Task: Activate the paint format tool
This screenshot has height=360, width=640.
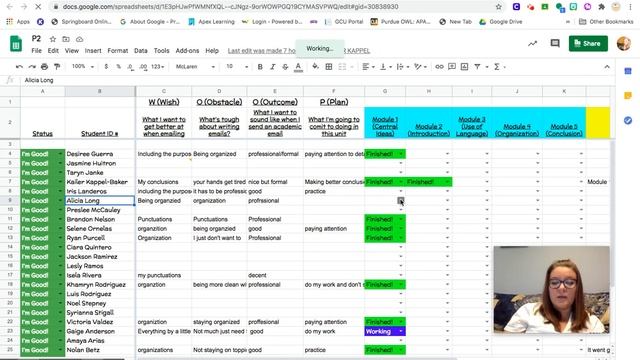Action: [x=57, y=67]
